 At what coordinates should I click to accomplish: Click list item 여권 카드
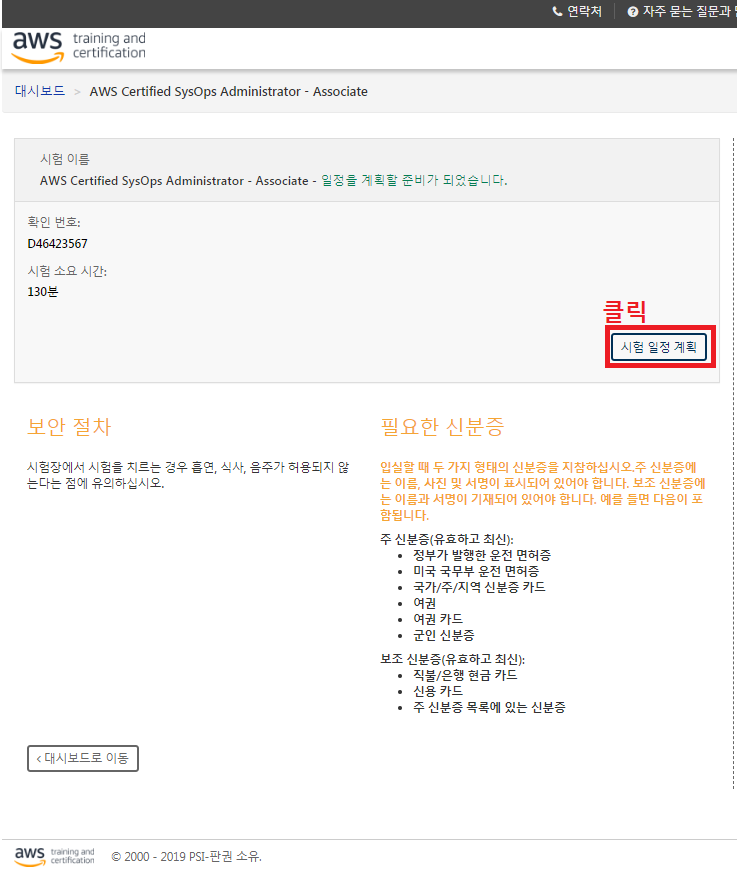[437, 619]
